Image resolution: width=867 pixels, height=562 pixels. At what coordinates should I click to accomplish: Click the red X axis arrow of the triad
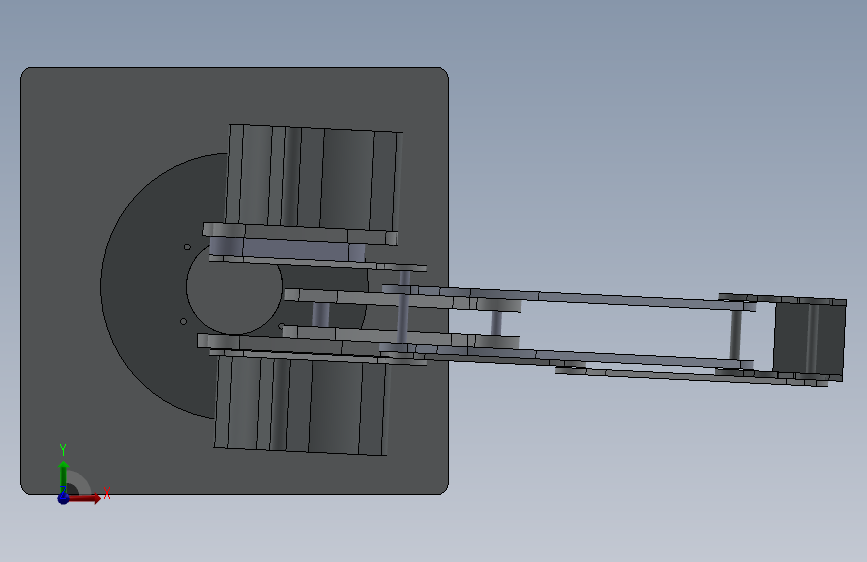click(84, 498)
